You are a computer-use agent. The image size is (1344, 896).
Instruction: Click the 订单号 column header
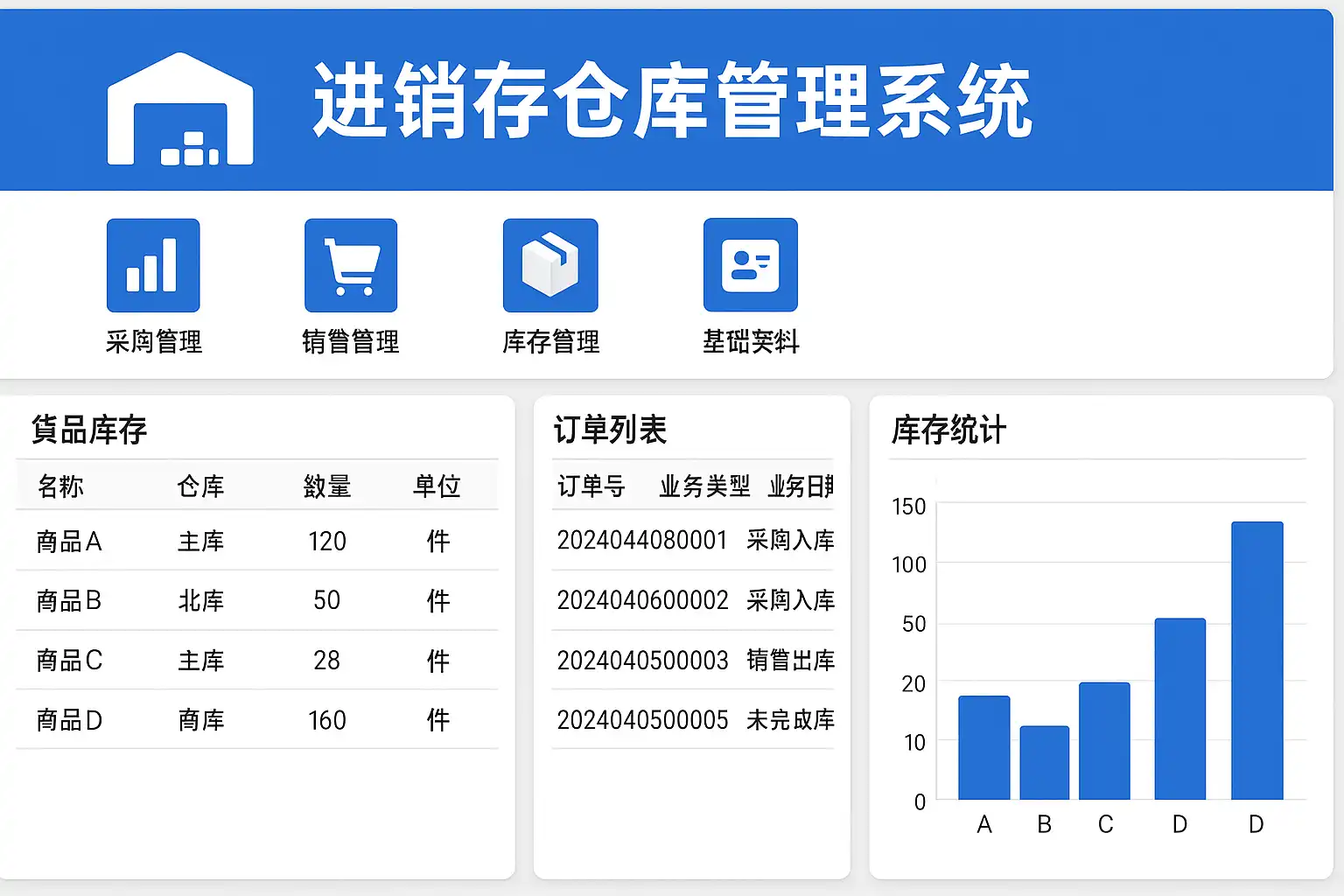[x=591, y=486]
